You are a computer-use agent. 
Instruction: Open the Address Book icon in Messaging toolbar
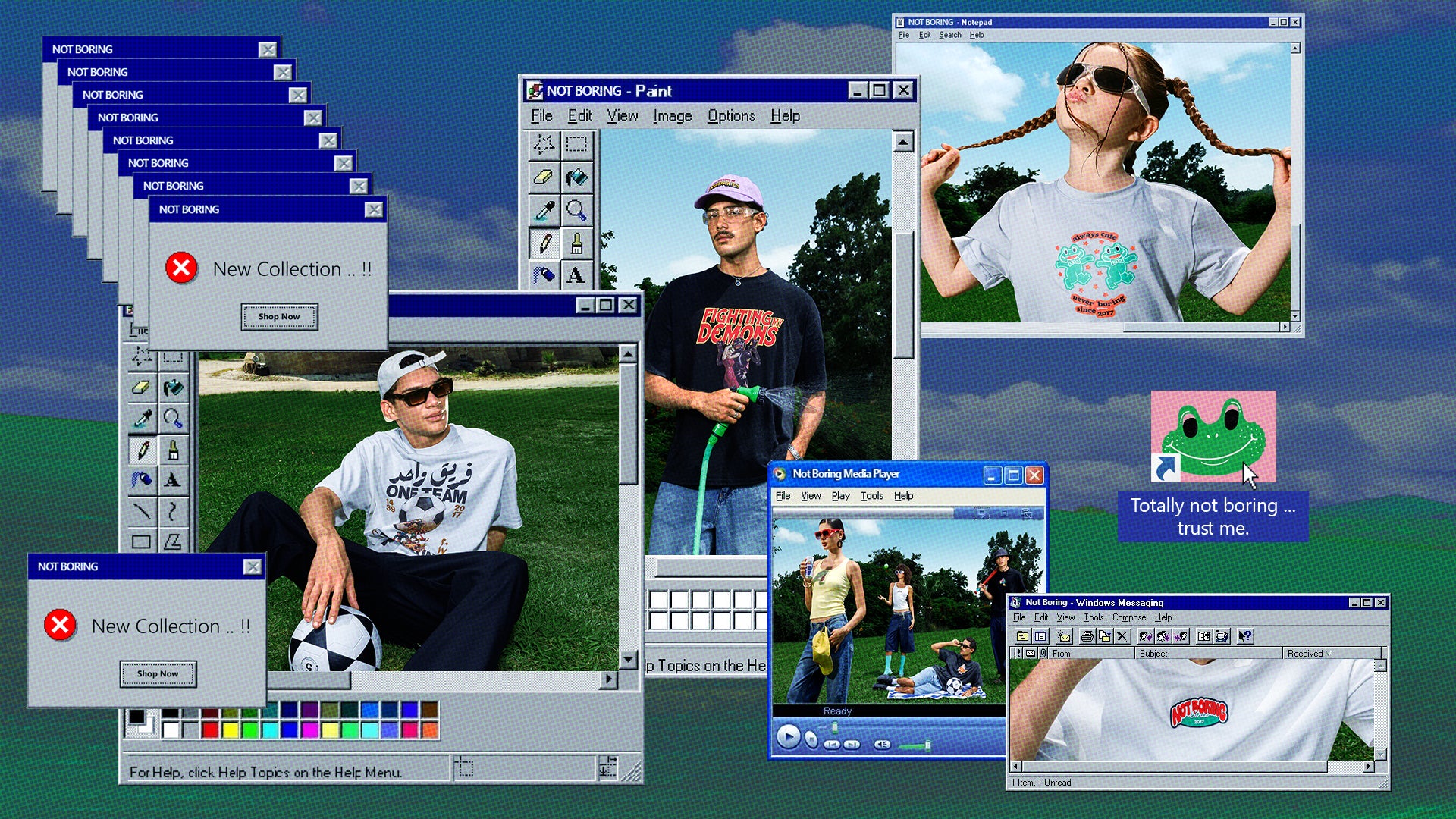[1203, 636]
